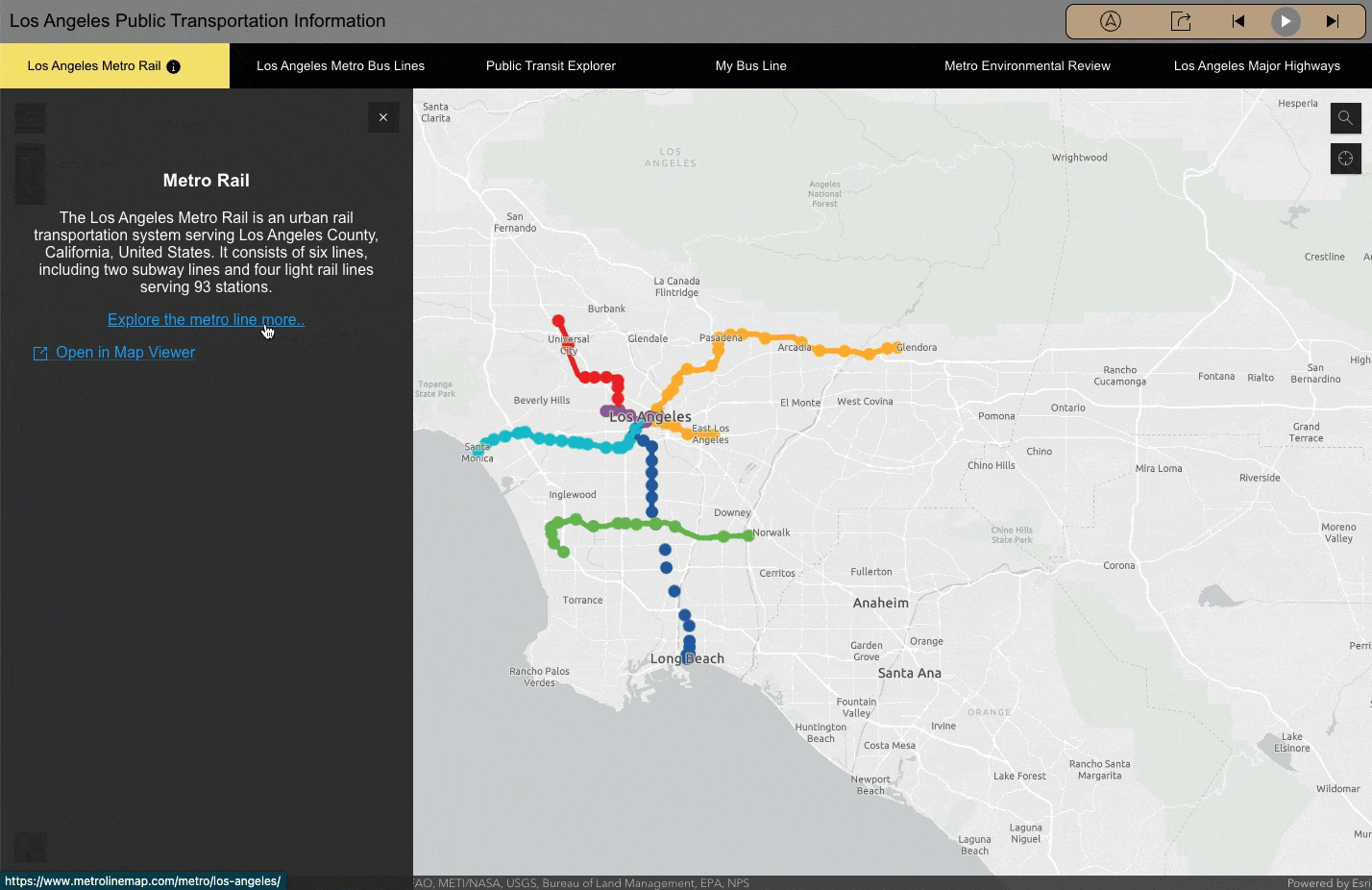1372x890 pixels.
Task: Go to Los Angeles Major Highways tab
Action: coord(1257,66)
